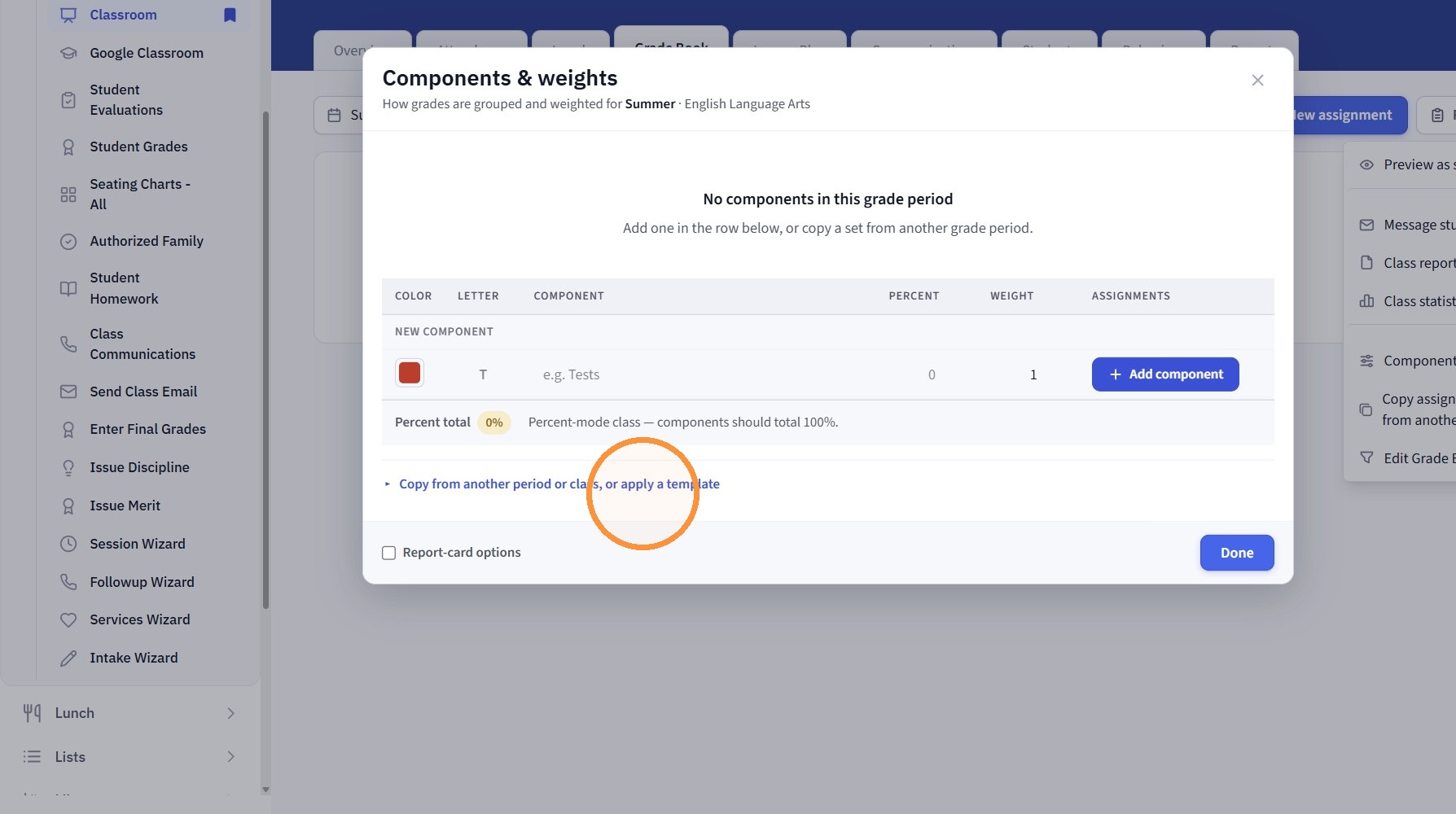
Task: Pick the red component color swatch
Action: click(x=410, y=374)
